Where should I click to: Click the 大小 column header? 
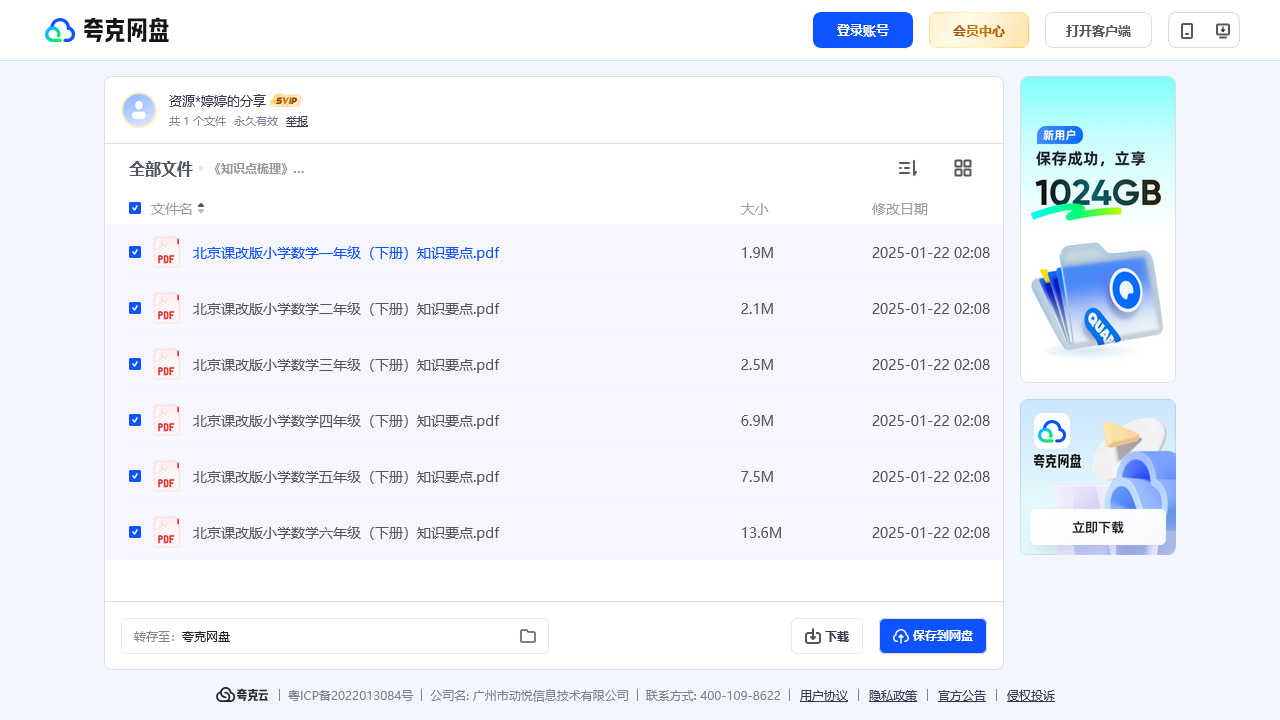[754, 209]
